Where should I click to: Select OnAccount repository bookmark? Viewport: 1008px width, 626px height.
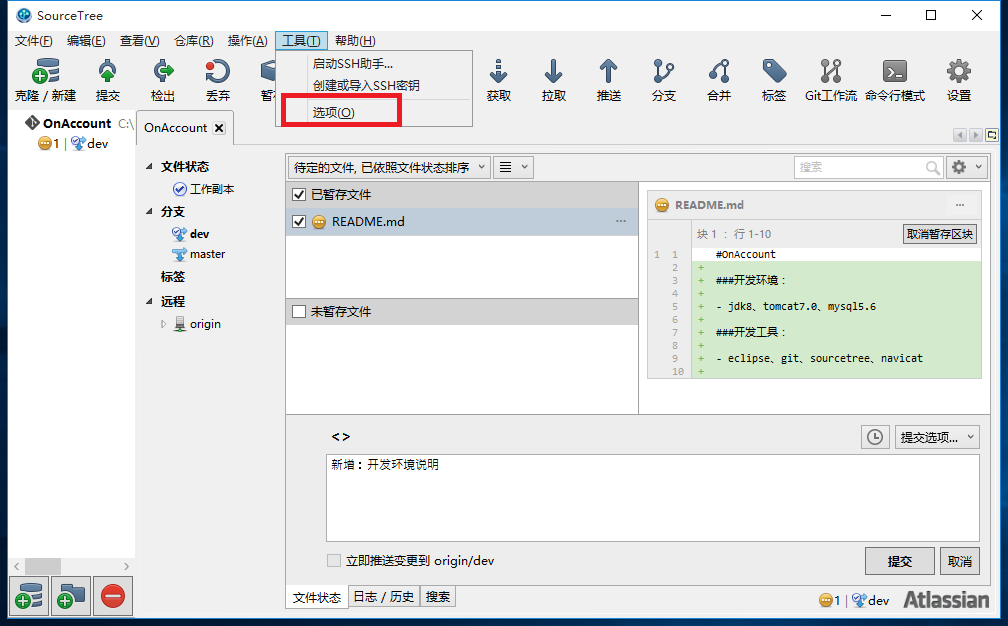tap(76, 123)
